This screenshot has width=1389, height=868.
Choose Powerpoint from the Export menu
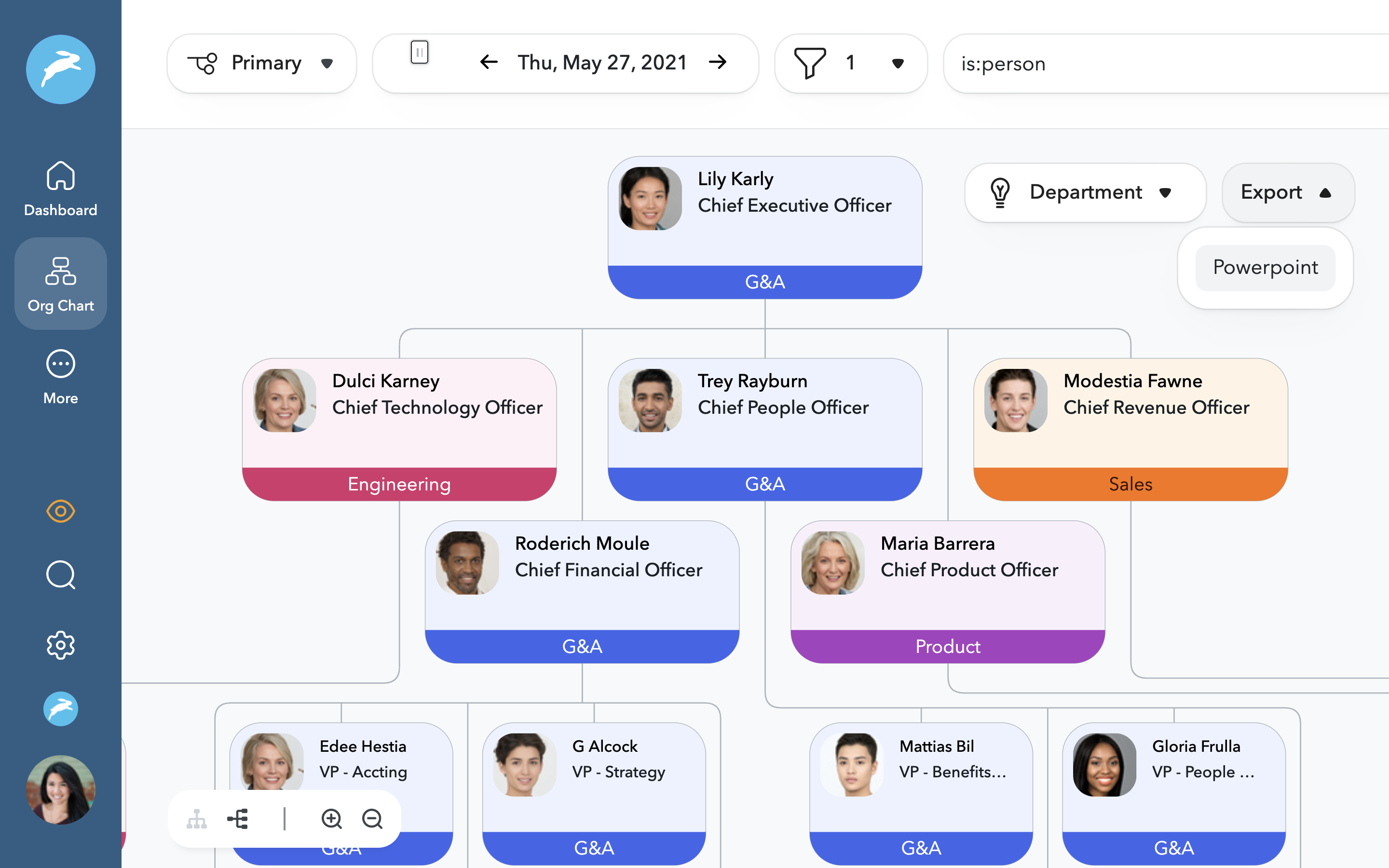pyautogui.click(x=1265, y=268)
